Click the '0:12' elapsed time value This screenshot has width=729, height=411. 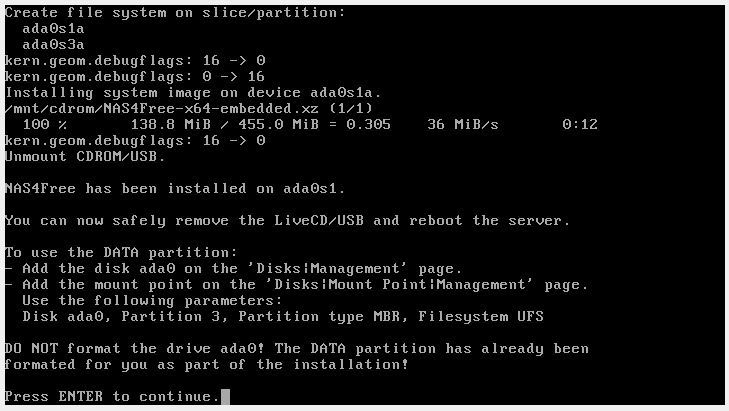pos(579,125)
